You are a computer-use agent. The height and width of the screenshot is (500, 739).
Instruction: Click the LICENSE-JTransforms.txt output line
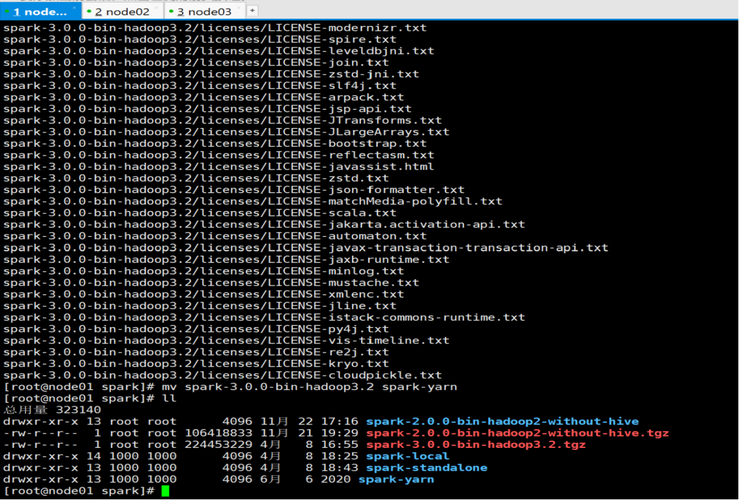tap(222, 121)
